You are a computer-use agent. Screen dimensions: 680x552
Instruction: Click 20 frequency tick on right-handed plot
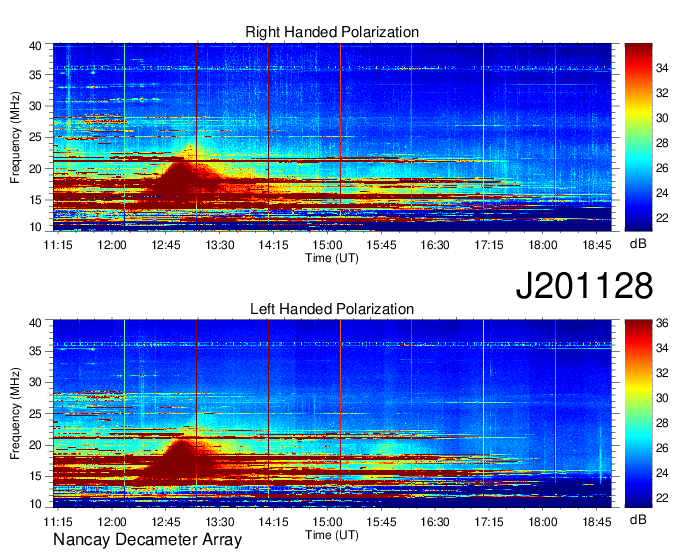35,169
